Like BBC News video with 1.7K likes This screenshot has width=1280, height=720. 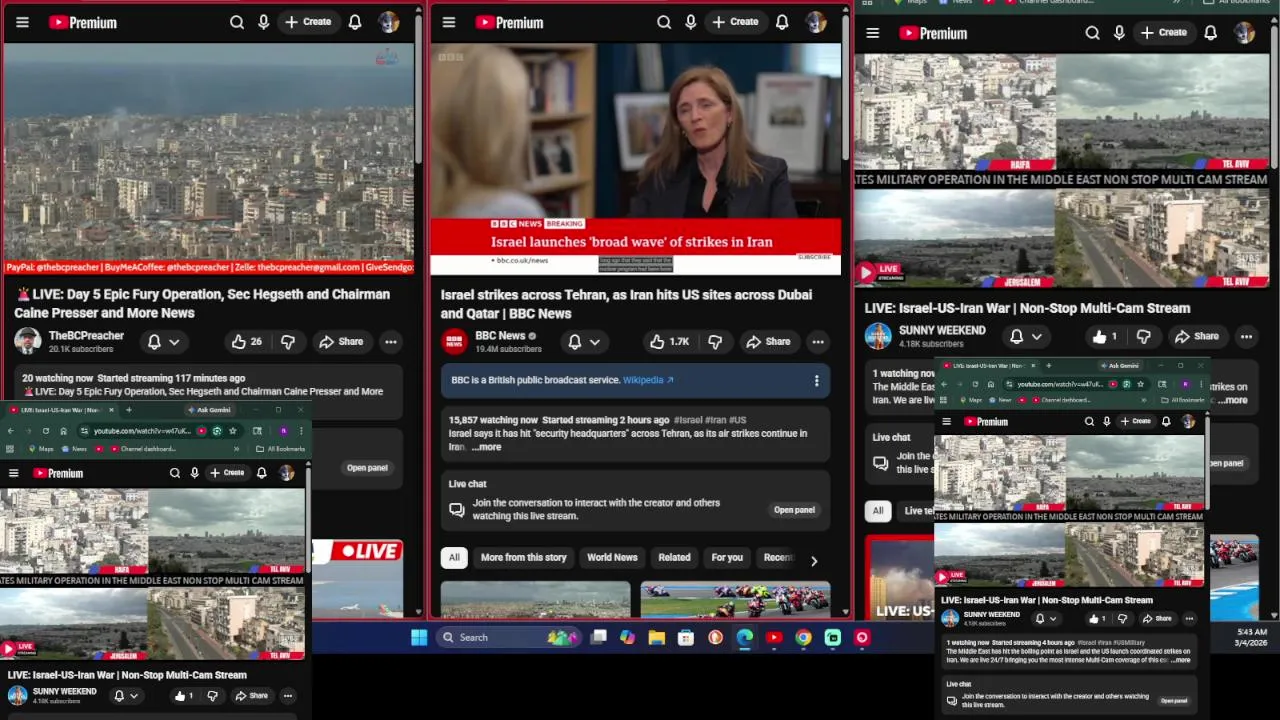[x=670, y=342]
